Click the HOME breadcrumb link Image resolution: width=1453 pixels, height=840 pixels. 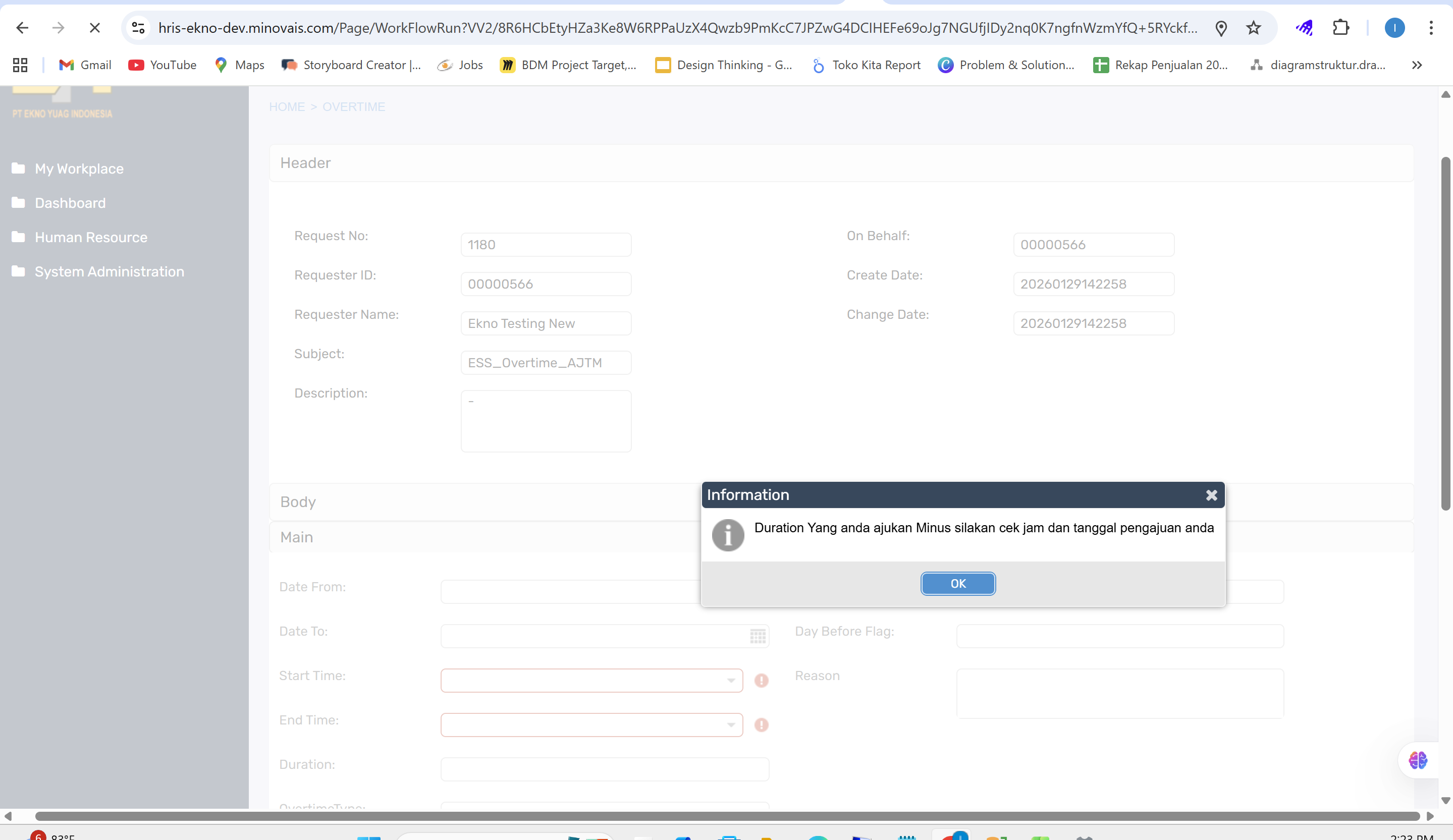287,106
